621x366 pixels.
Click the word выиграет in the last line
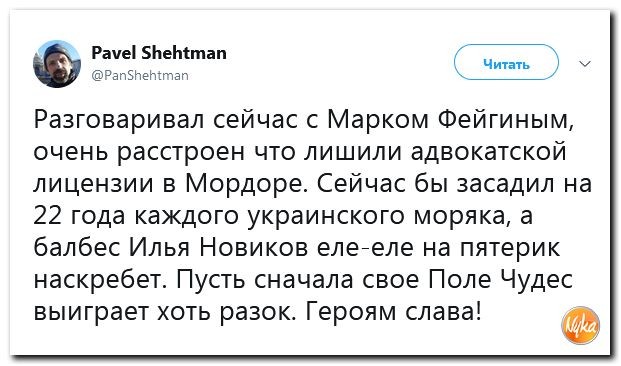[92, 313]
